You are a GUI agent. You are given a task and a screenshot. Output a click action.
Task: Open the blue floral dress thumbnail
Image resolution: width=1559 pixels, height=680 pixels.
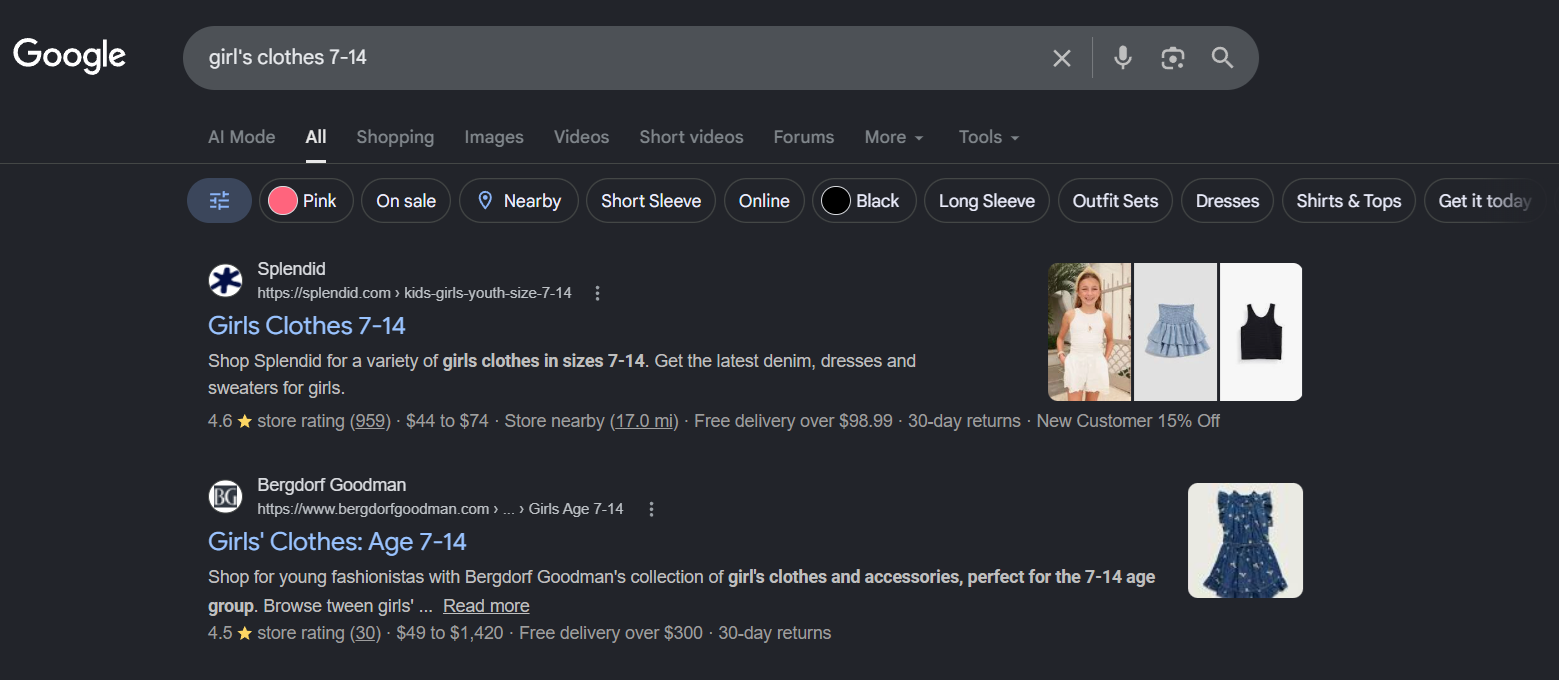click(1245, 541)
